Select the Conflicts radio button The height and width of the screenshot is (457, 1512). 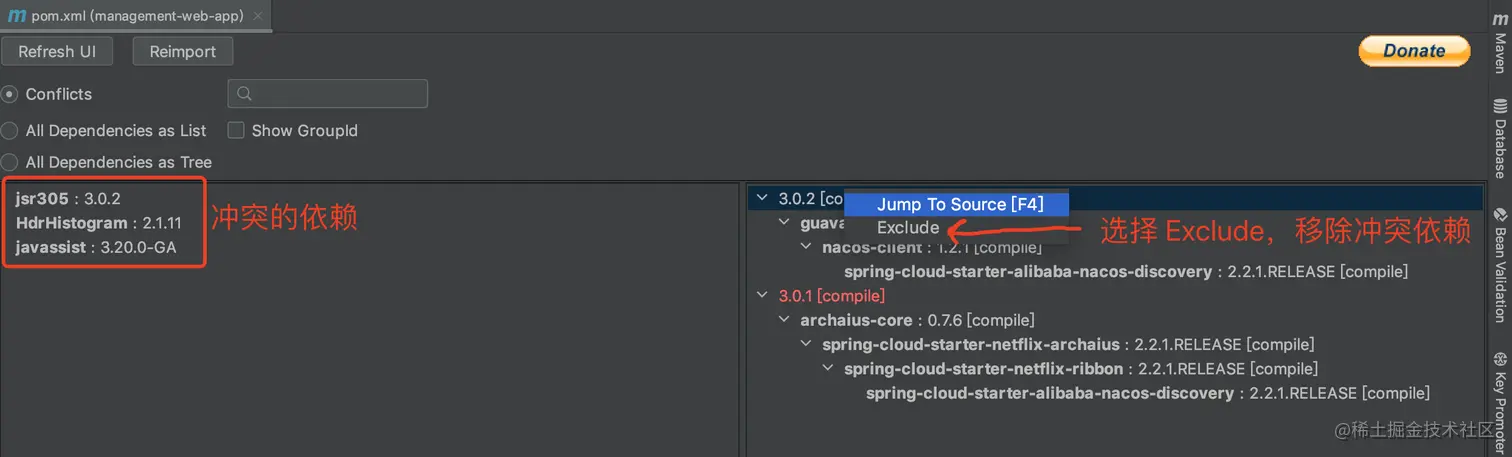(9, 94)
